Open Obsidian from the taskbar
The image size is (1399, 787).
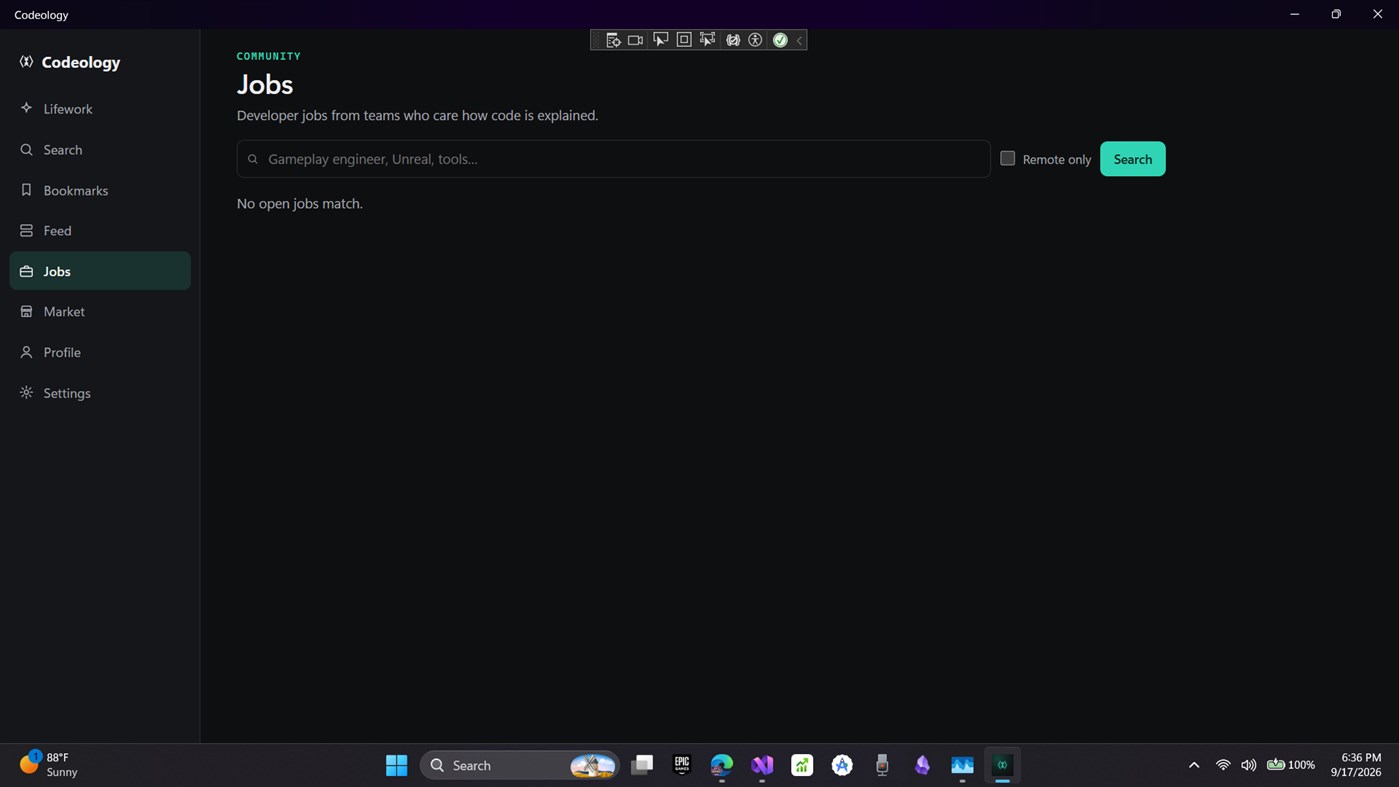[x=922, y=765]
